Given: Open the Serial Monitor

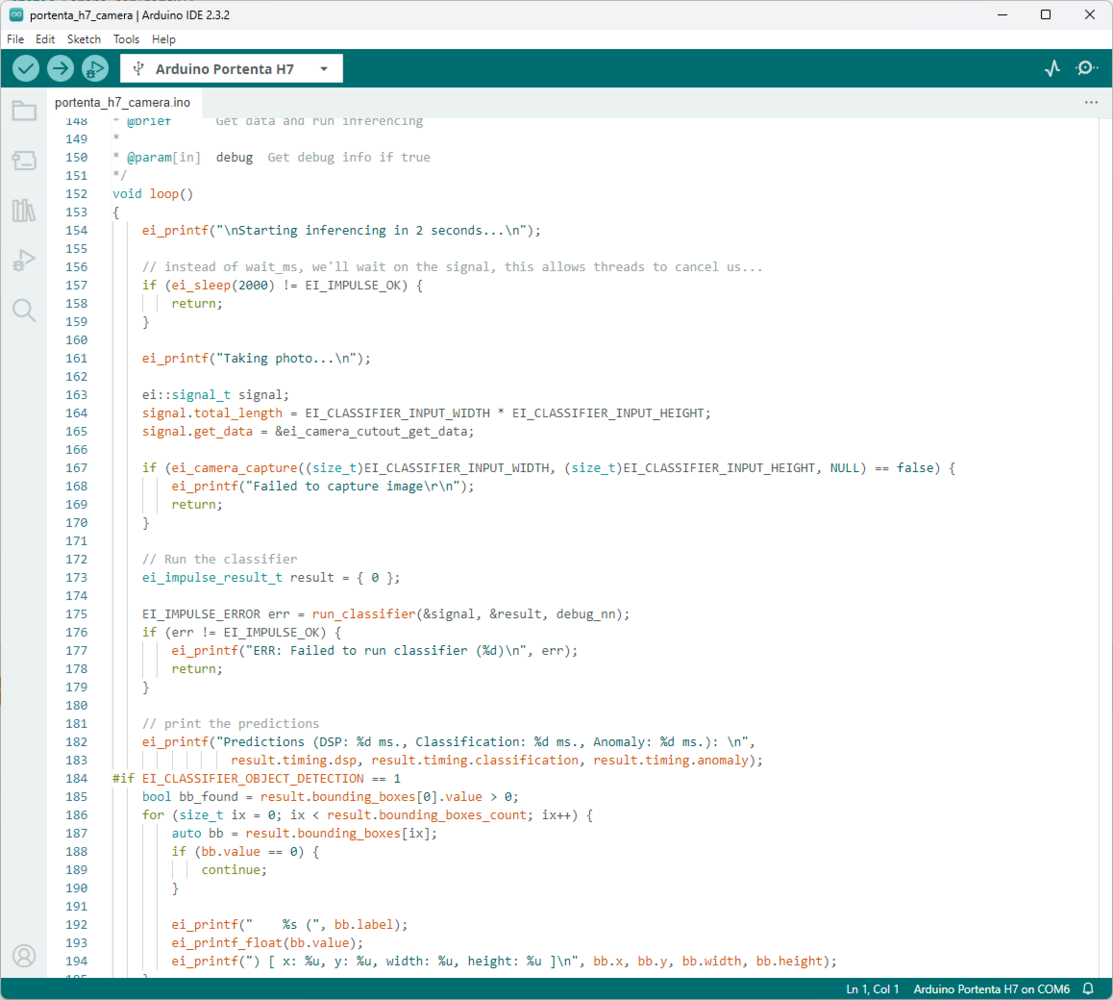Looking at the screenshot, I should 1086,68.
